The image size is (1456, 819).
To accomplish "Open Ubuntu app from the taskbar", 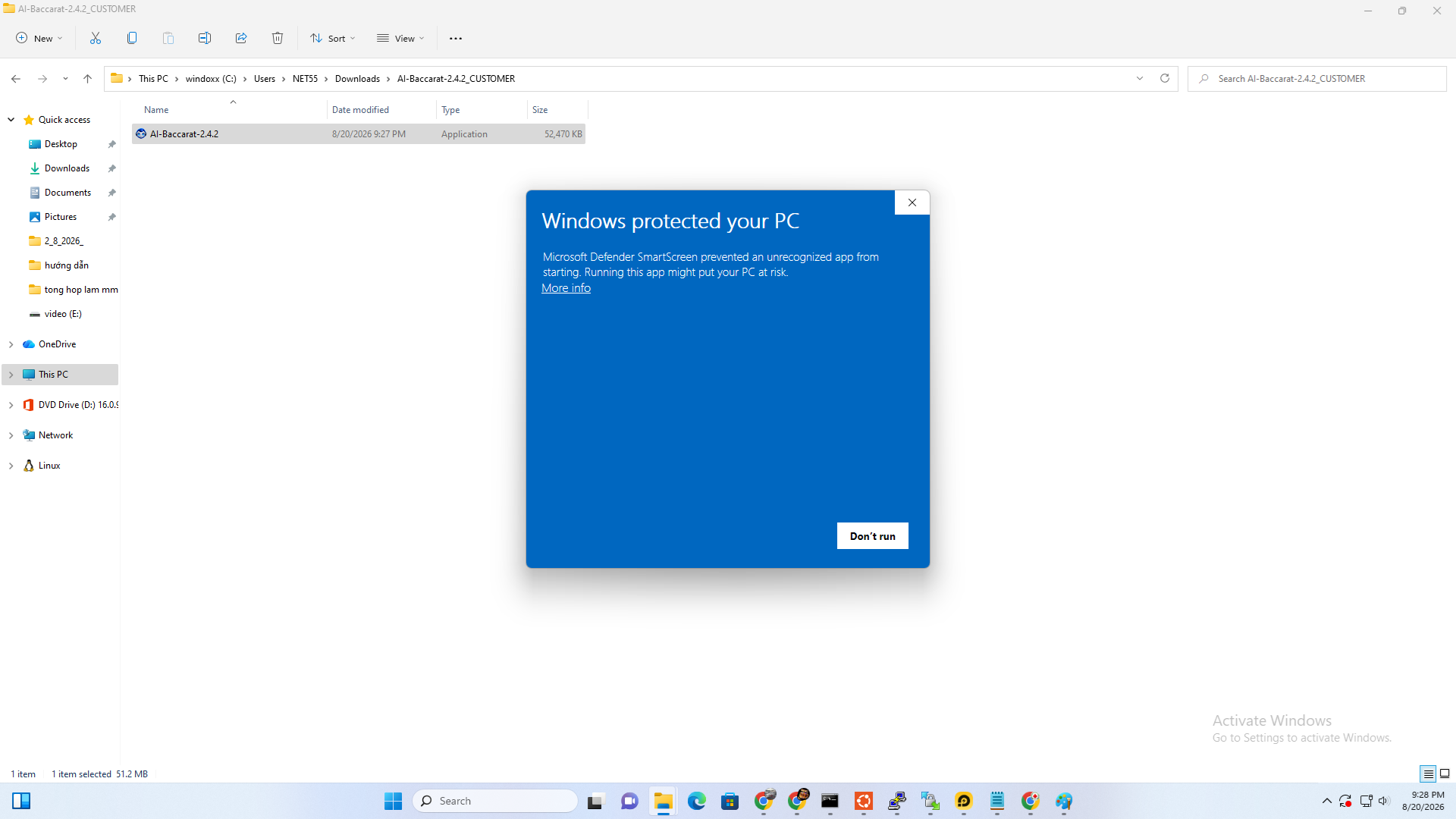I will click(864, 801).
